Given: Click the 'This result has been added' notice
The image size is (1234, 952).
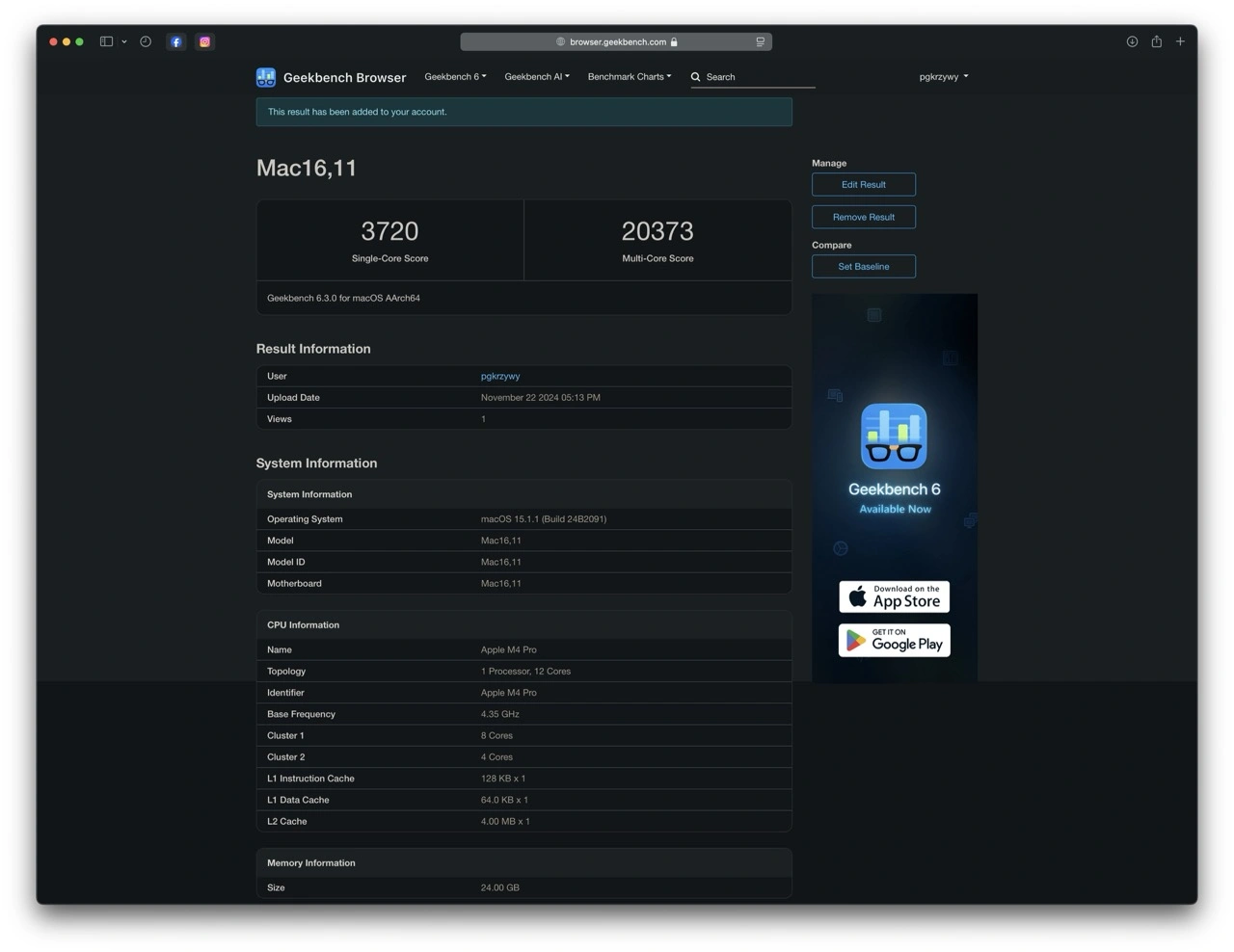Looking at the screenshot, I should 523,112.
